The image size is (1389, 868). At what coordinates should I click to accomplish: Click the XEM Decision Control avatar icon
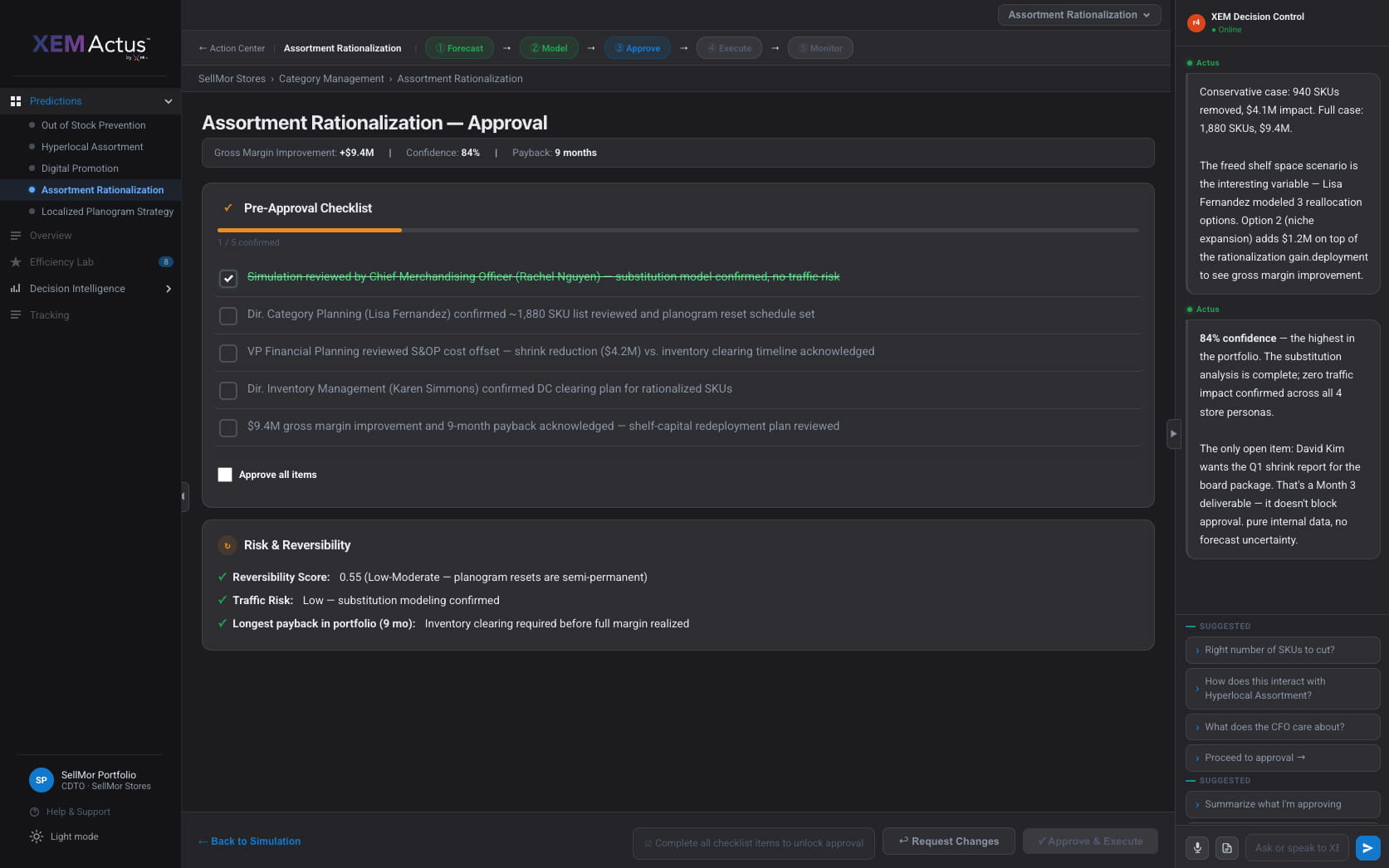point(1196,22)
